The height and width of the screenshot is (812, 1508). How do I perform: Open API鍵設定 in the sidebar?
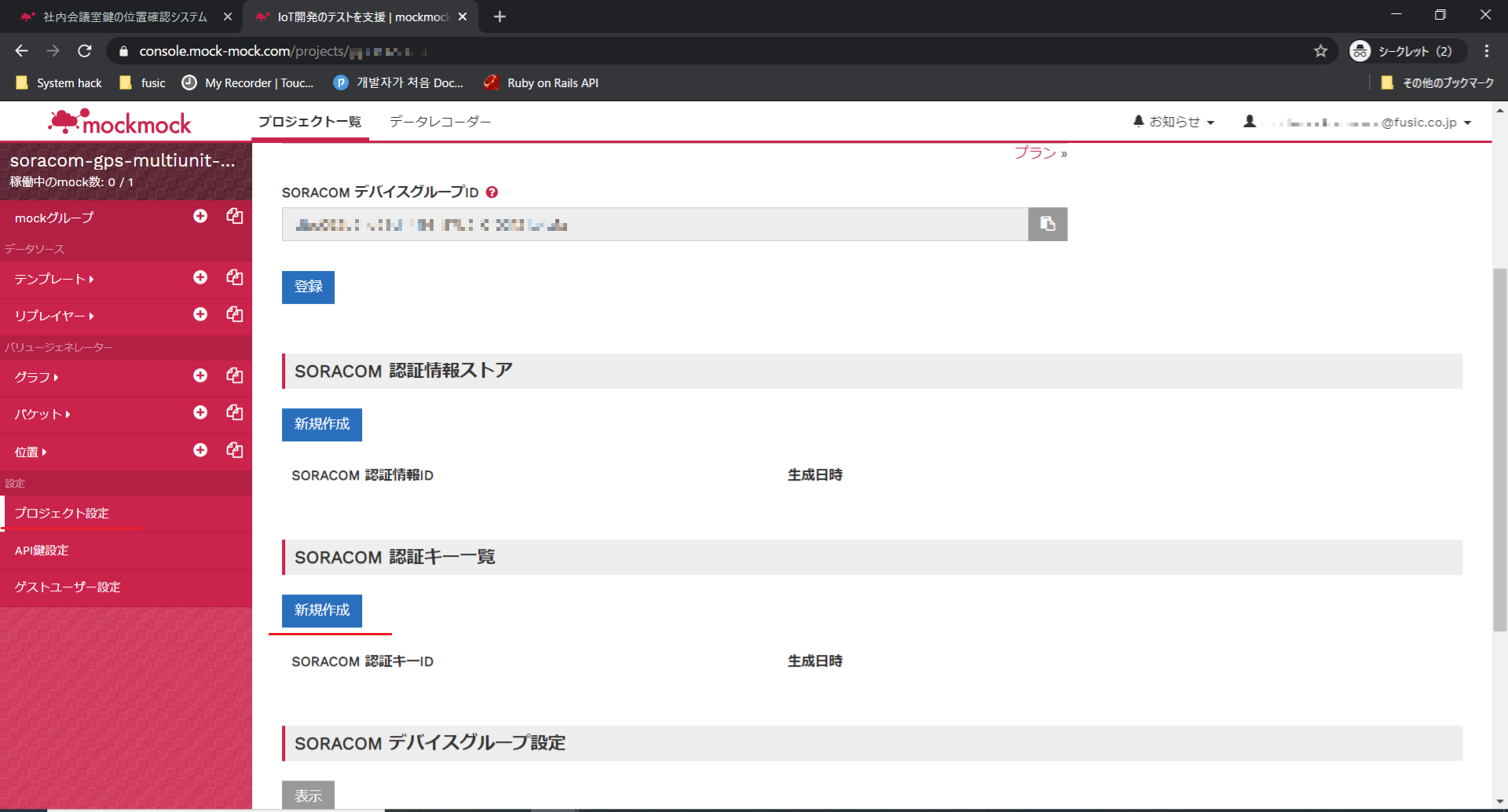click(x=42, y=550)
